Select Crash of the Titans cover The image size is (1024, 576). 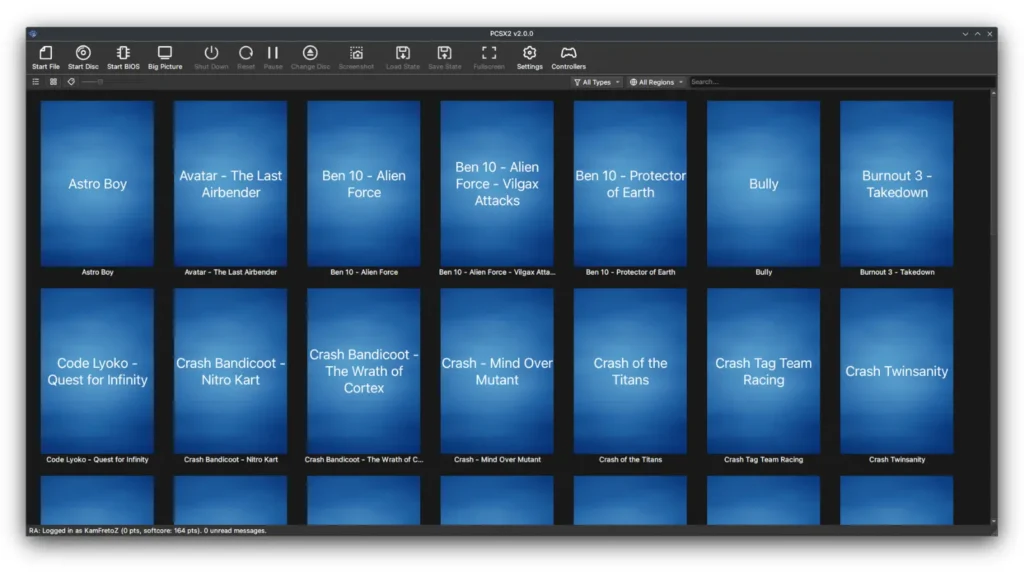pyautogui.click(x=630, y=371)
